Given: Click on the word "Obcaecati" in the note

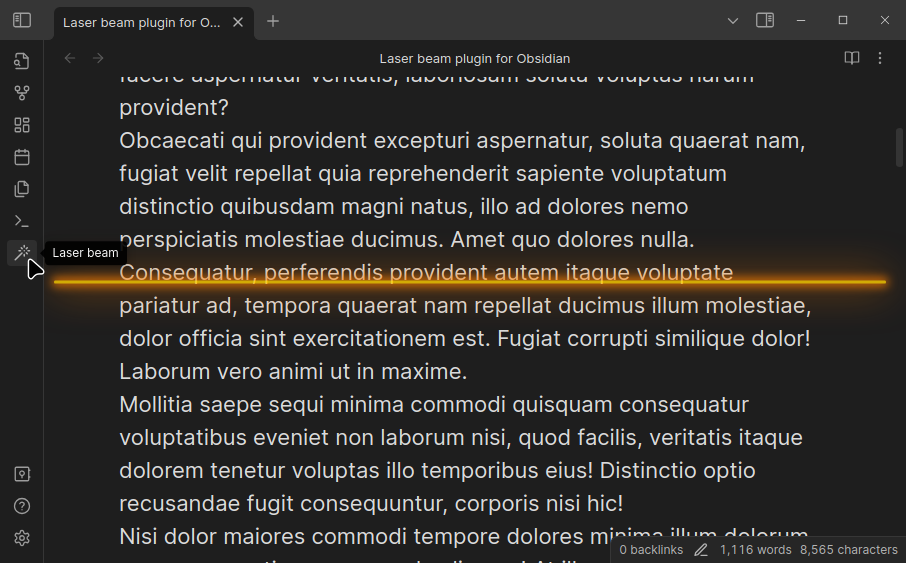Looking at the screenshot, I should click(x=172, y=140).
